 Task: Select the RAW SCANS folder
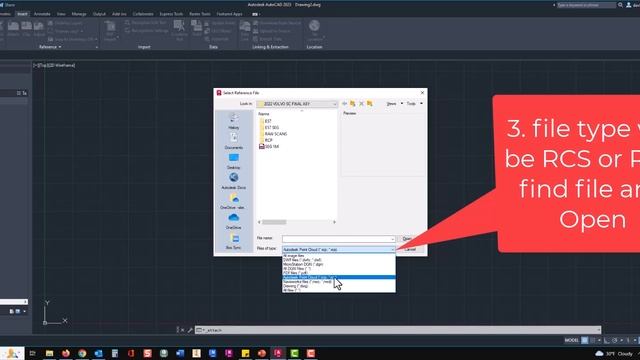(273, 134)
